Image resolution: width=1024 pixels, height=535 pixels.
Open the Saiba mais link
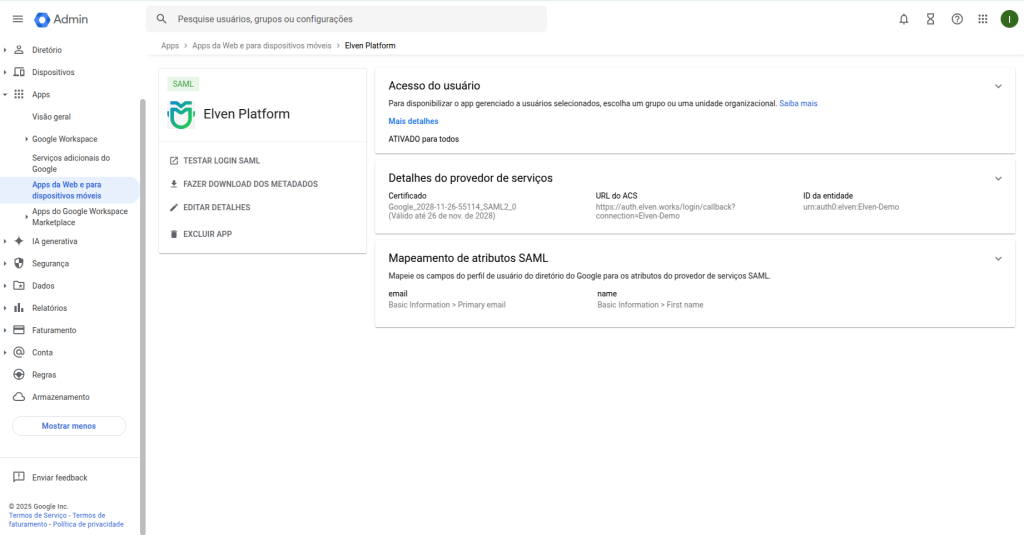798,103
